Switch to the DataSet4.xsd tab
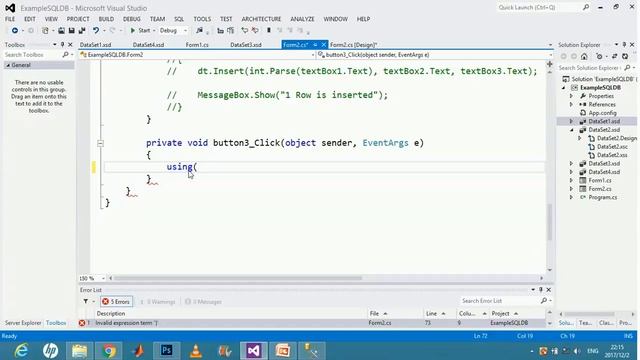The height and width of the screenshot is (360, 640). tap(148, 45)
